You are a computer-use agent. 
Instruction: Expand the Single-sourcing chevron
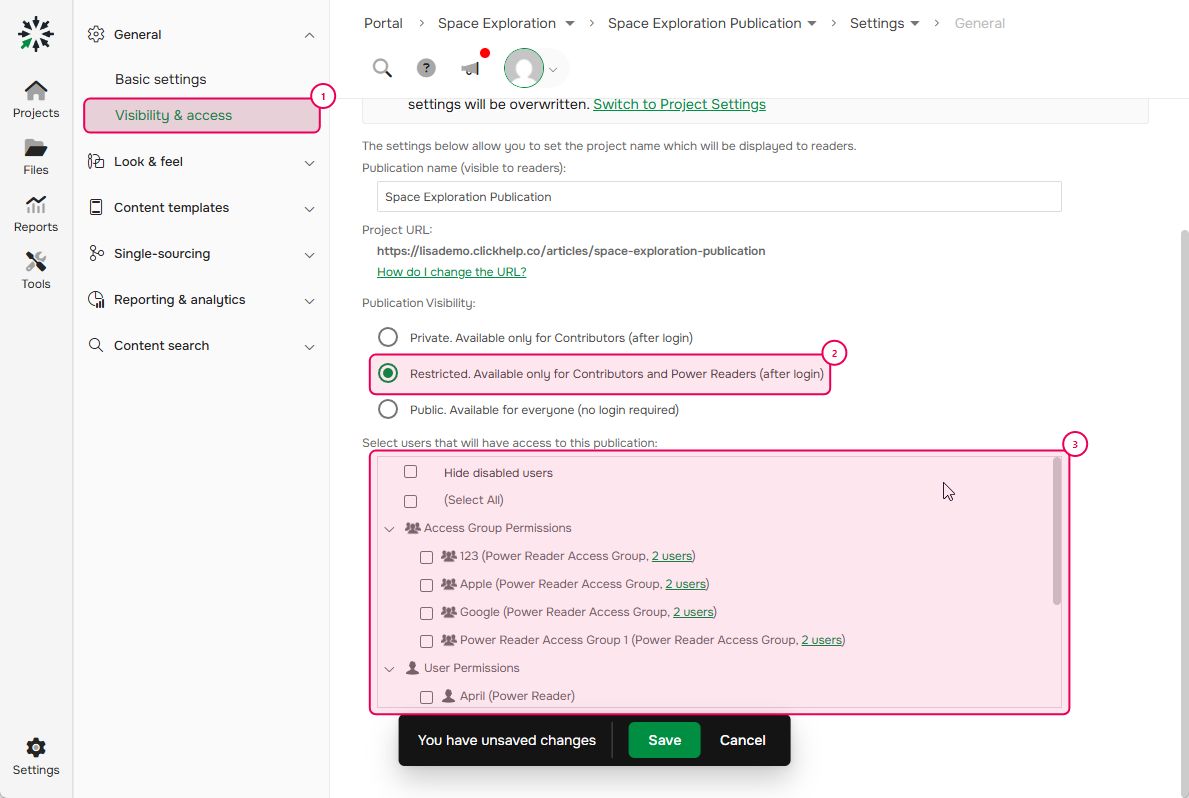click(309, 256)
